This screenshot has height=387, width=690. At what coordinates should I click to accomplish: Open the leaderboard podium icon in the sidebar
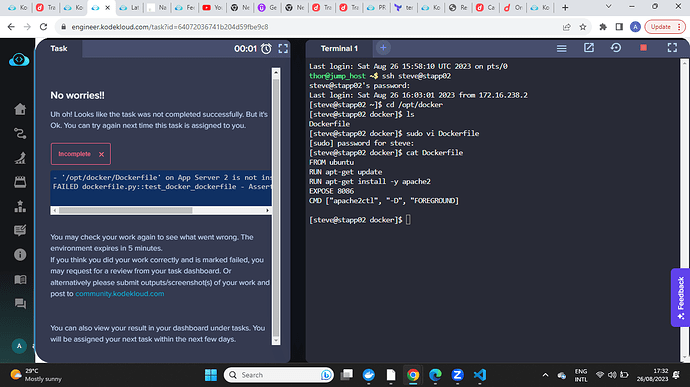[20, 206]
